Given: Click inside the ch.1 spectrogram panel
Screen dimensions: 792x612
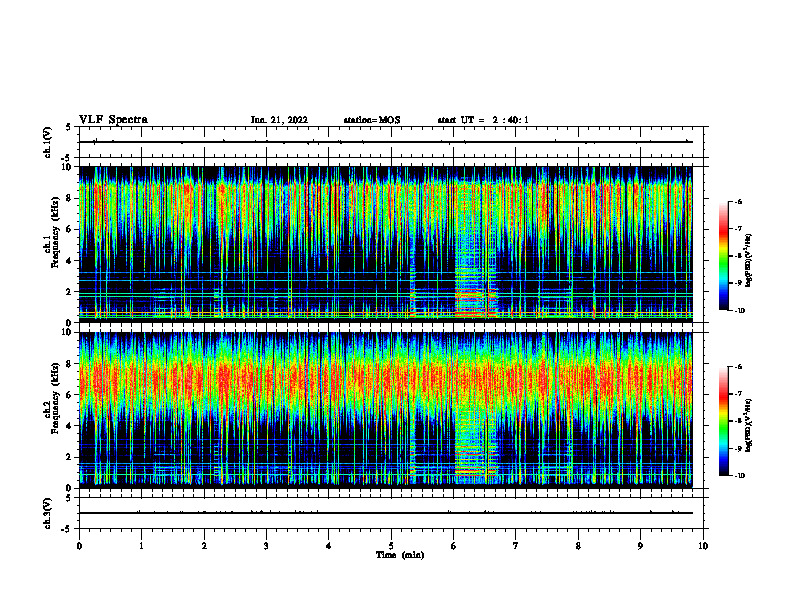Looking at the screenshot, I should (386, 244).
